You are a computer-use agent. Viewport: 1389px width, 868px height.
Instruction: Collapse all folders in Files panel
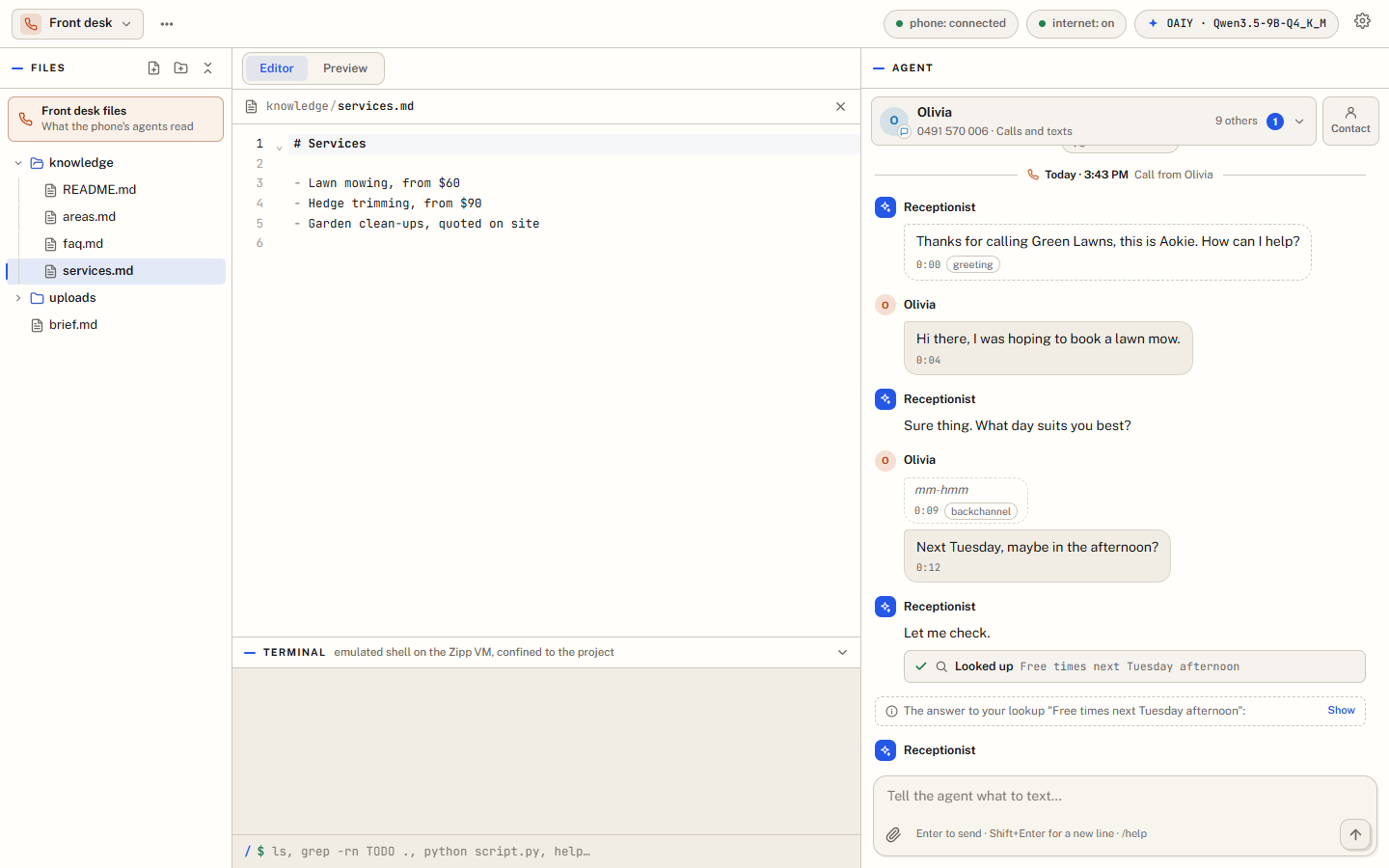click(207, 68)
